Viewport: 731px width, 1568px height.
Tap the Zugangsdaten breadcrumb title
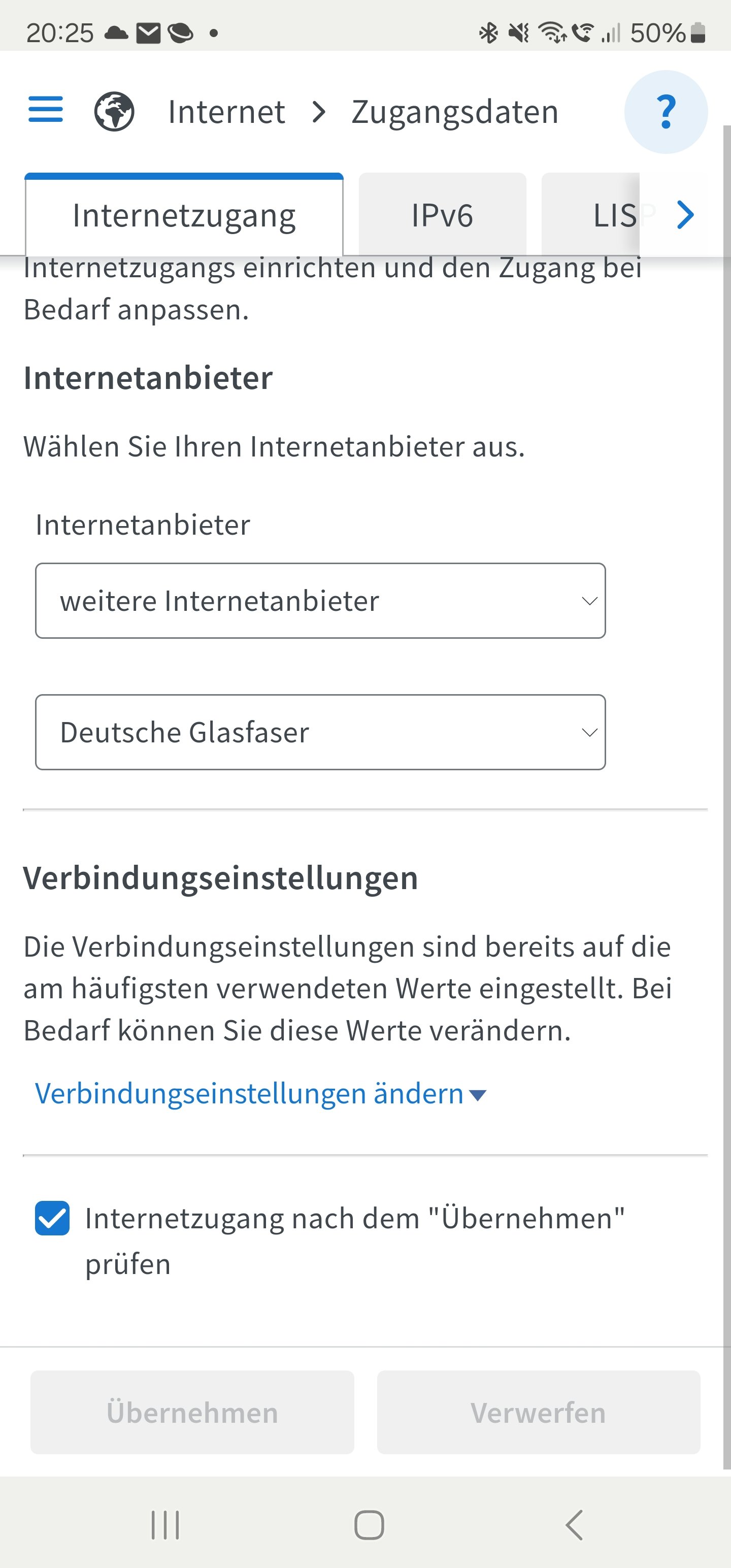(455, 113)
